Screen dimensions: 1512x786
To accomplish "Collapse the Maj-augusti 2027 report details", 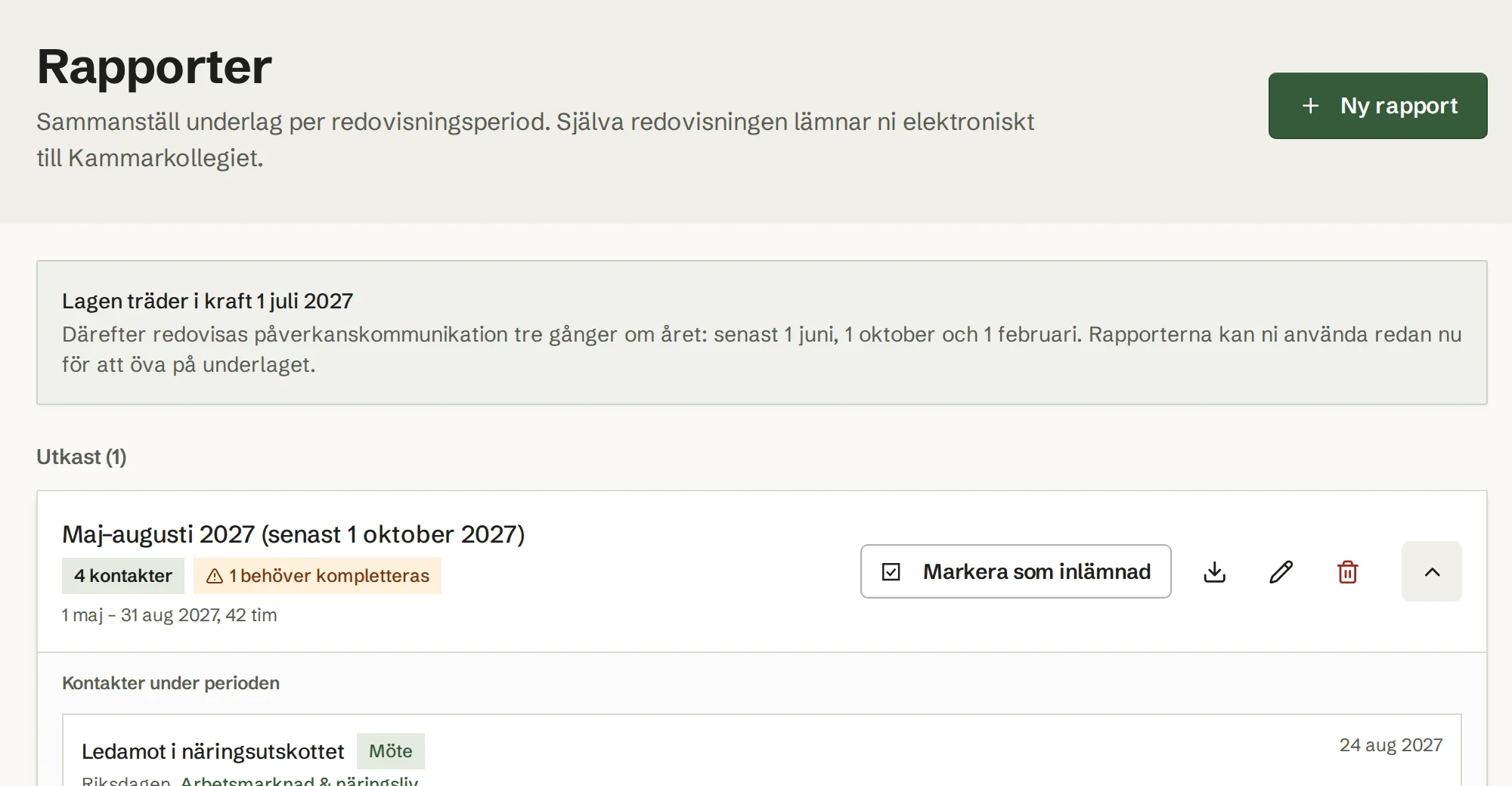I will point(1432,571).
